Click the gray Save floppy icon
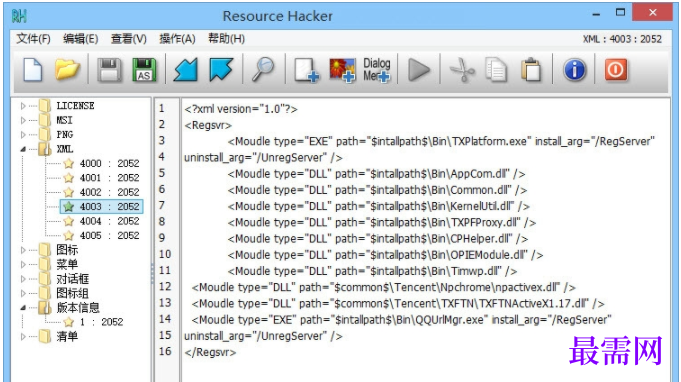 109,69
